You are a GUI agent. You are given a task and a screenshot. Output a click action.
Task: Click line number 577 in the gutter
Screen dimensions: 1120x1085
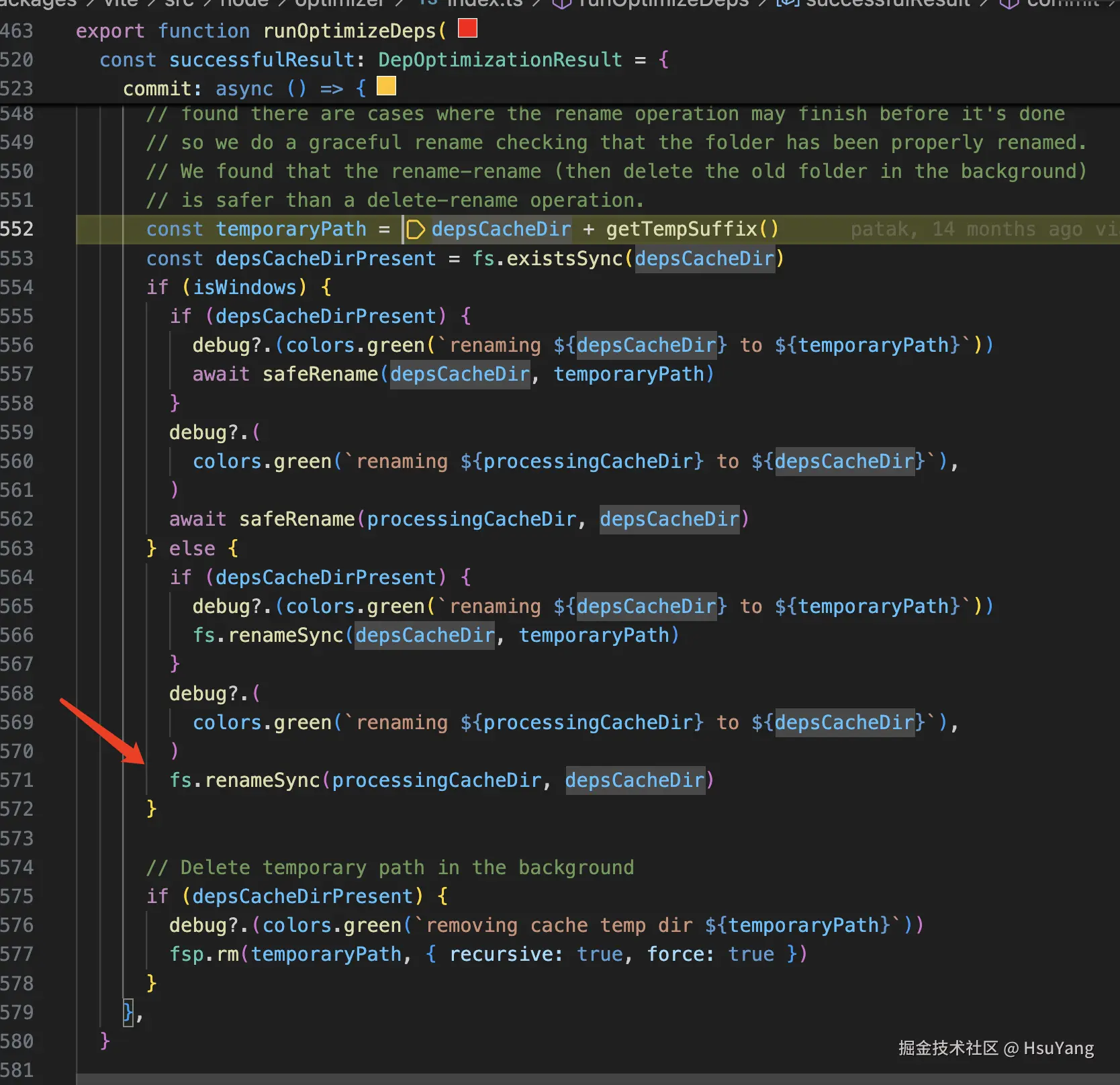(x=17, y=954)
